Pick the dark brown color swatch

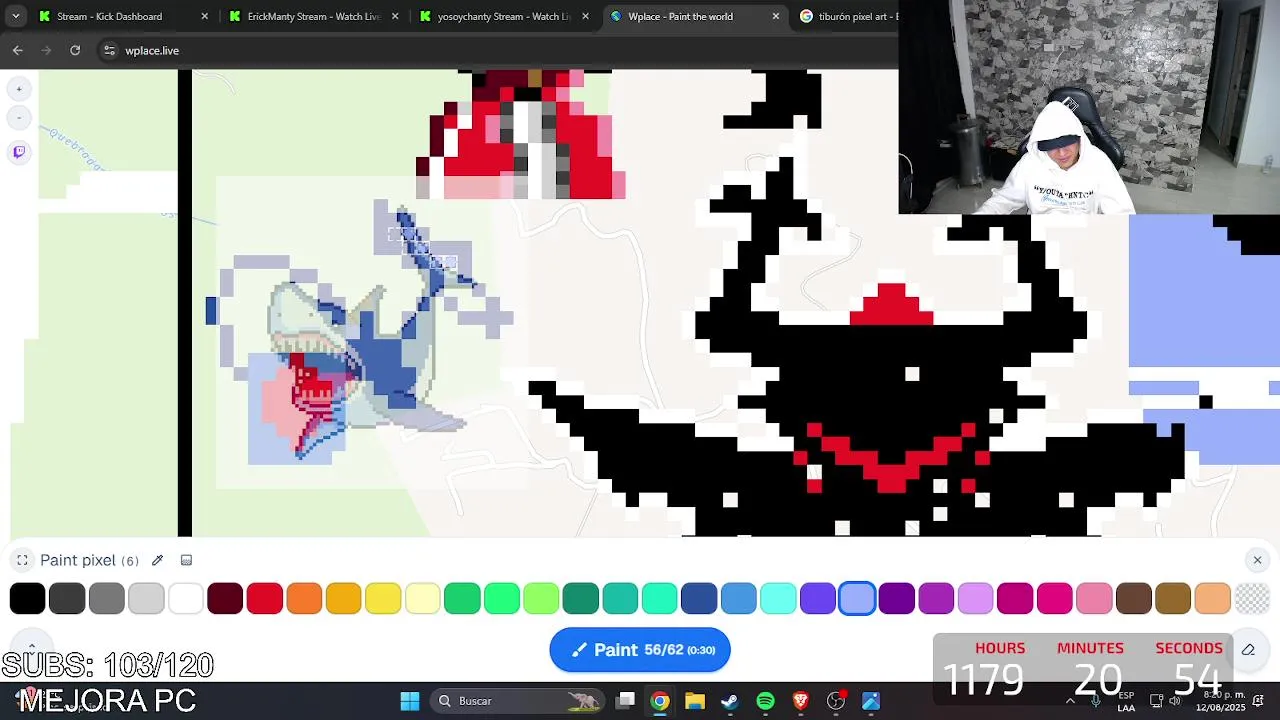point(1134,598)
